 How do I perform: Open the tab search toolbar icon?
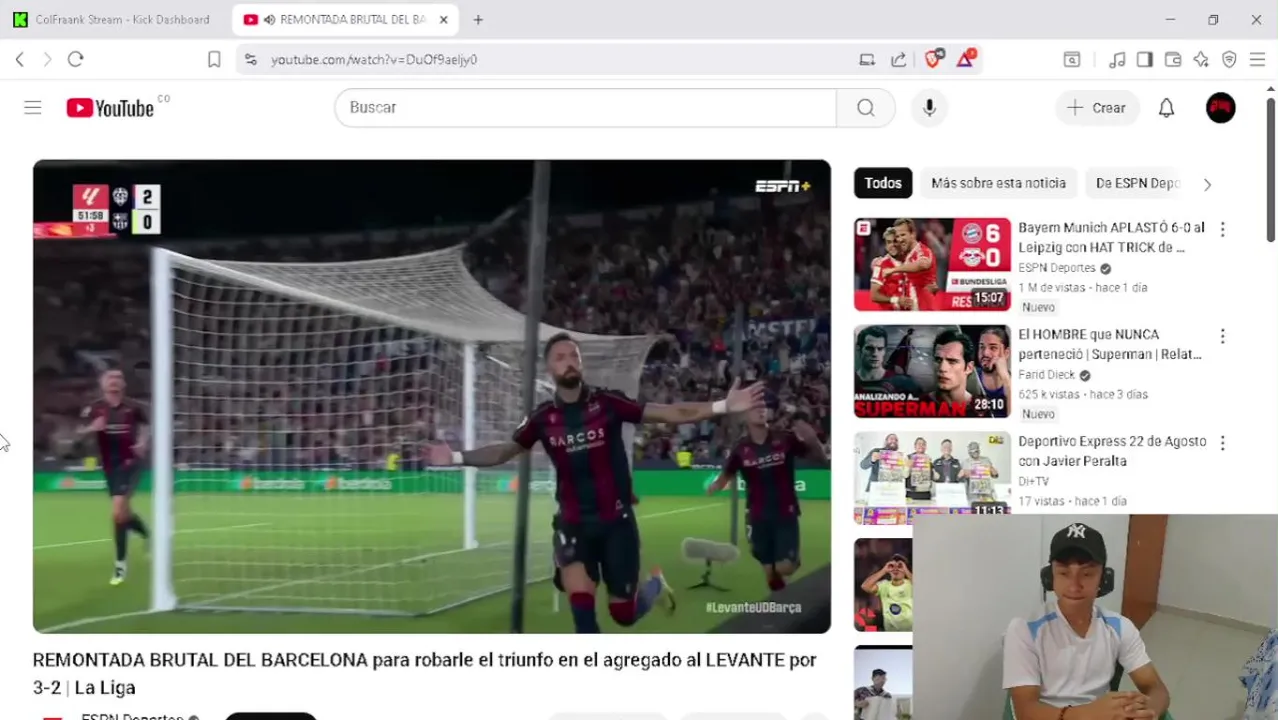[x=1071, y=59]
